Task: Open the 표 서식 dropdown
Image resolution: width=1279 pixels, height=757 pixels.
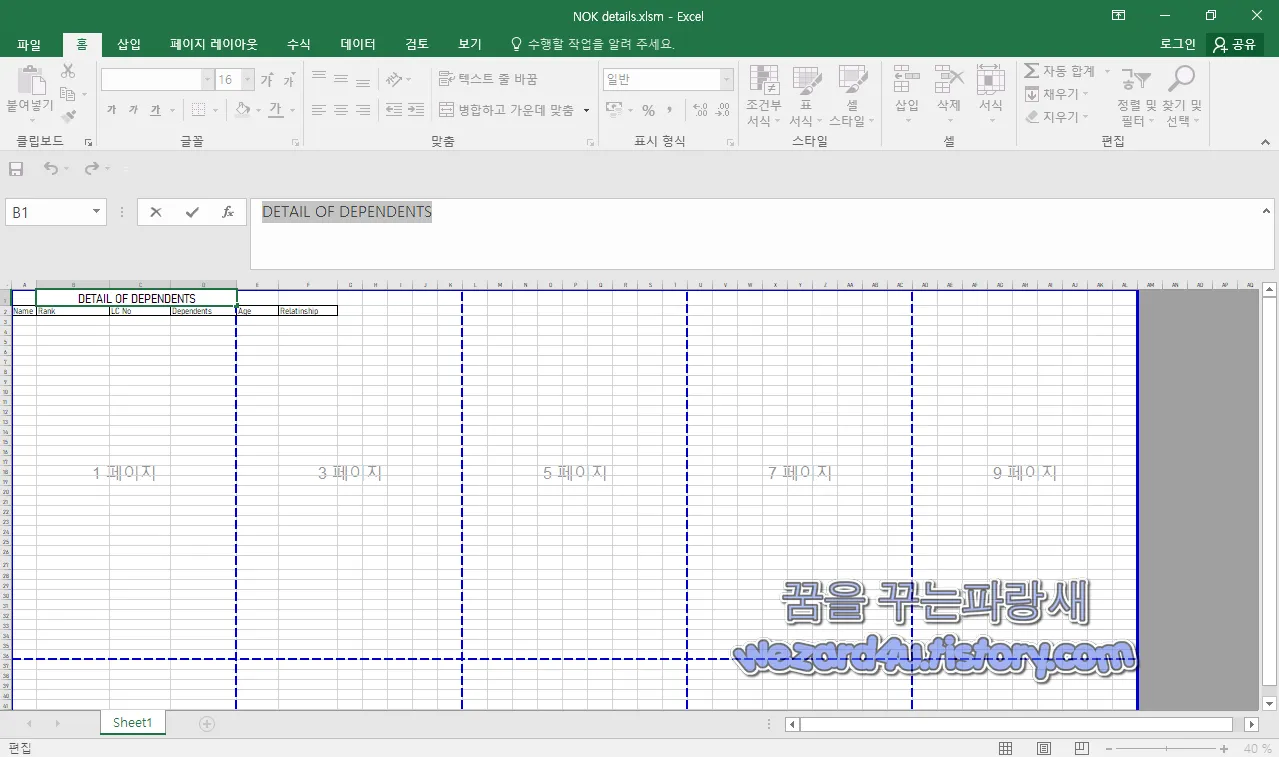Action: point(806,97)
